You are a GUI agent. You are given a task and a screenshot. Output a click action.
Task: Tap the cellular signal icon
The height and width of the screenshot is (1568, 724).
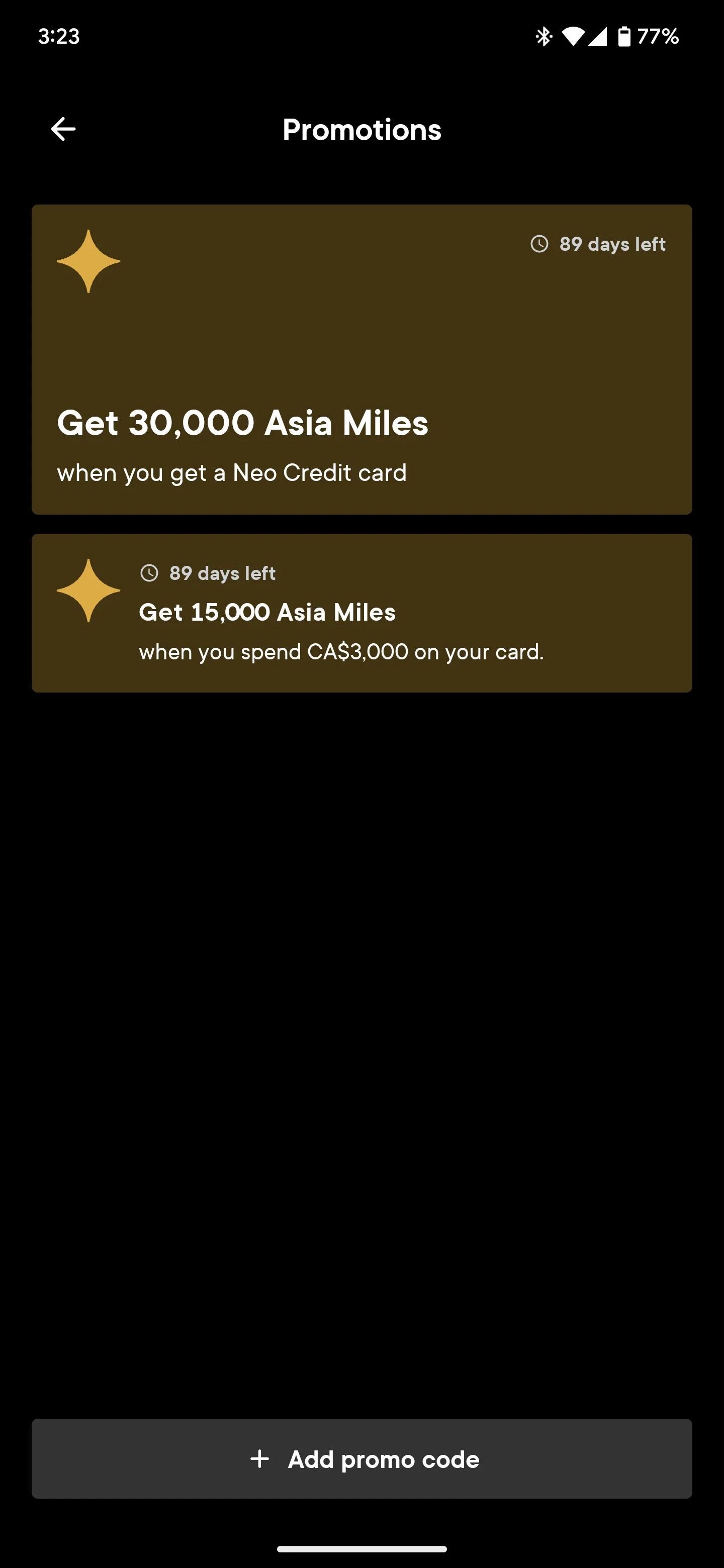597,37
